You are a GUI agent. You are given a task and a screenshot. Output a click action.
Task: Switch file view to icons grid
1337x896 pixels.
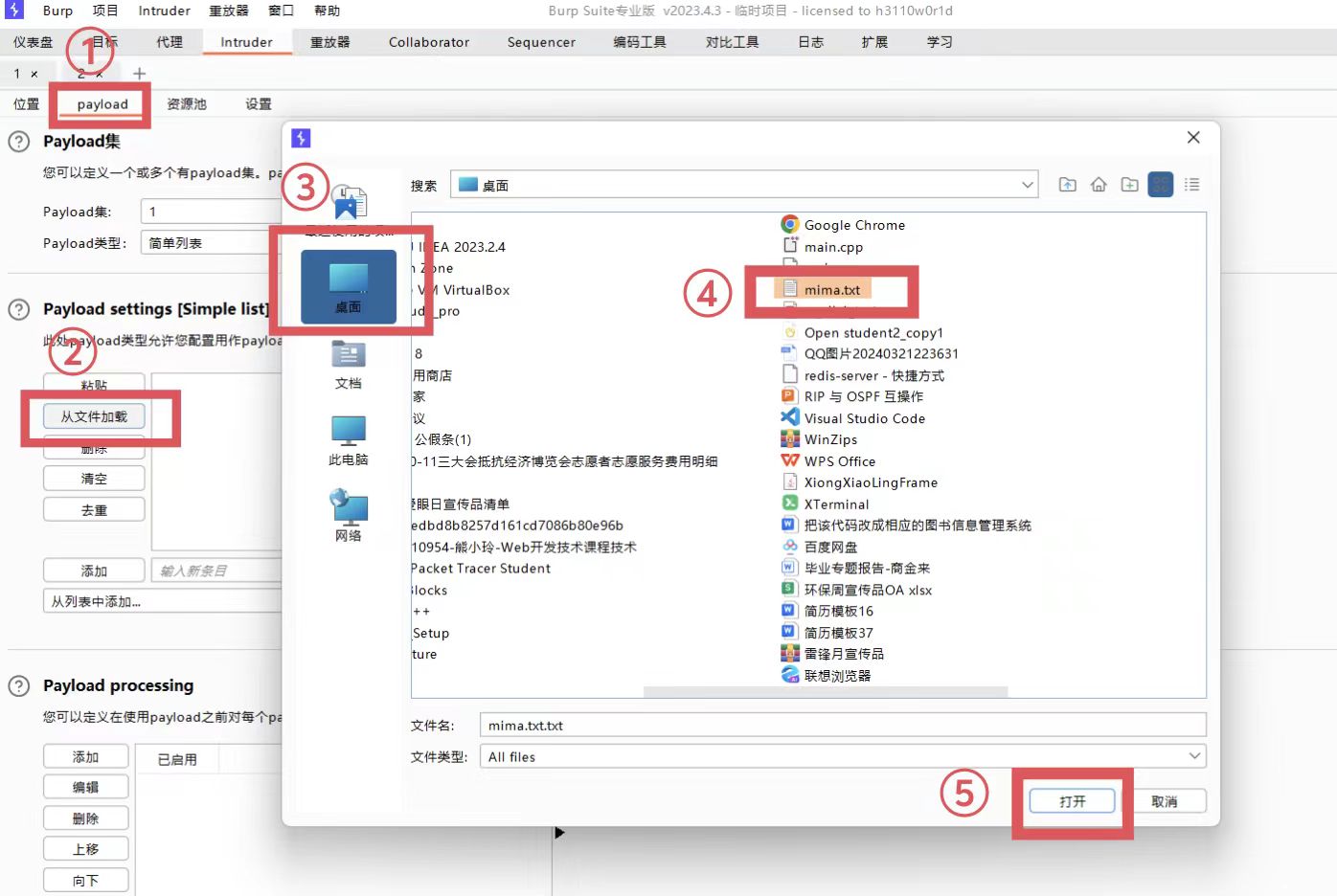pos(1161,185)
